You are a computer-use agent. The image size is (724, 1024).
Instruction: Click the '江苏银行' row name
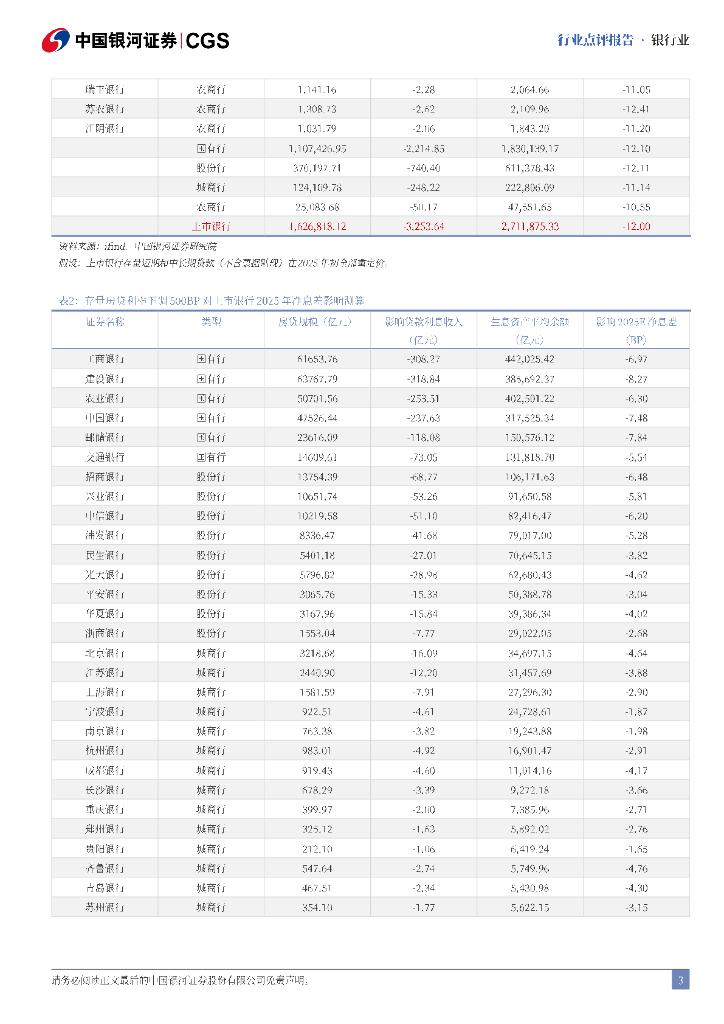104,673
